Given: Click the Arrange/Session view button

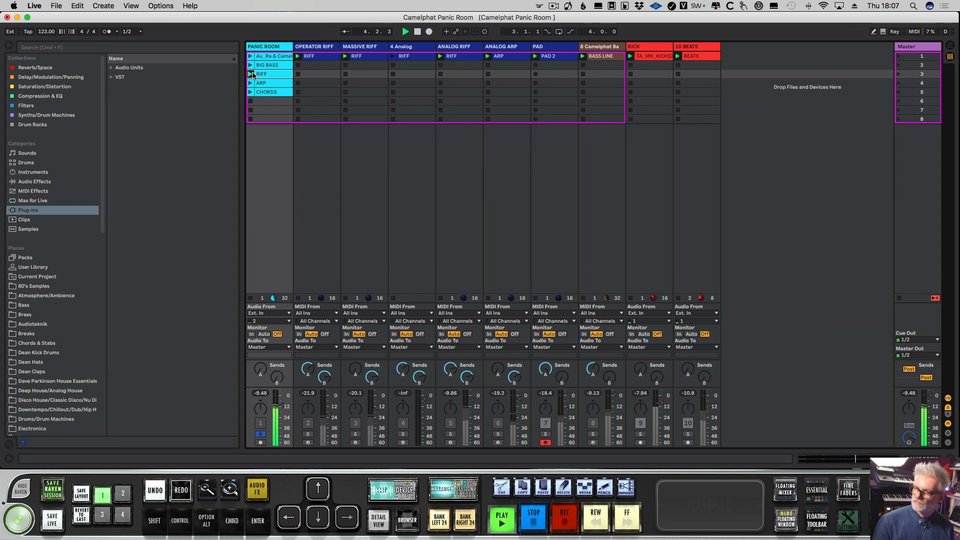Looking at the screenshot, I should (453, 490).
